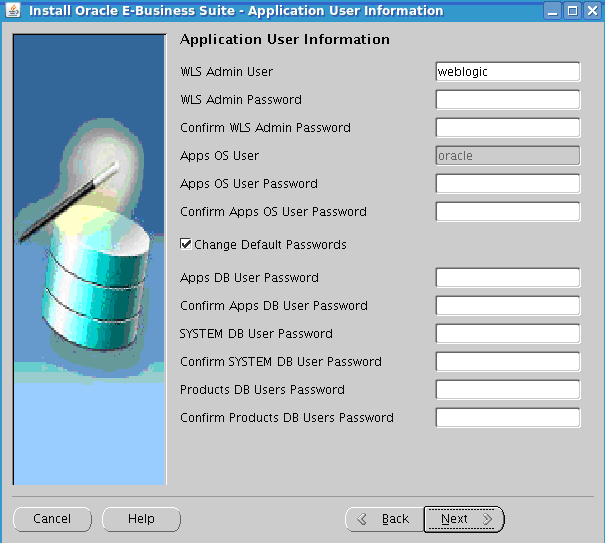The image size is (605, 543).
Task: Close the installer window
Action: pyautogui.click(x=593, y=10)
